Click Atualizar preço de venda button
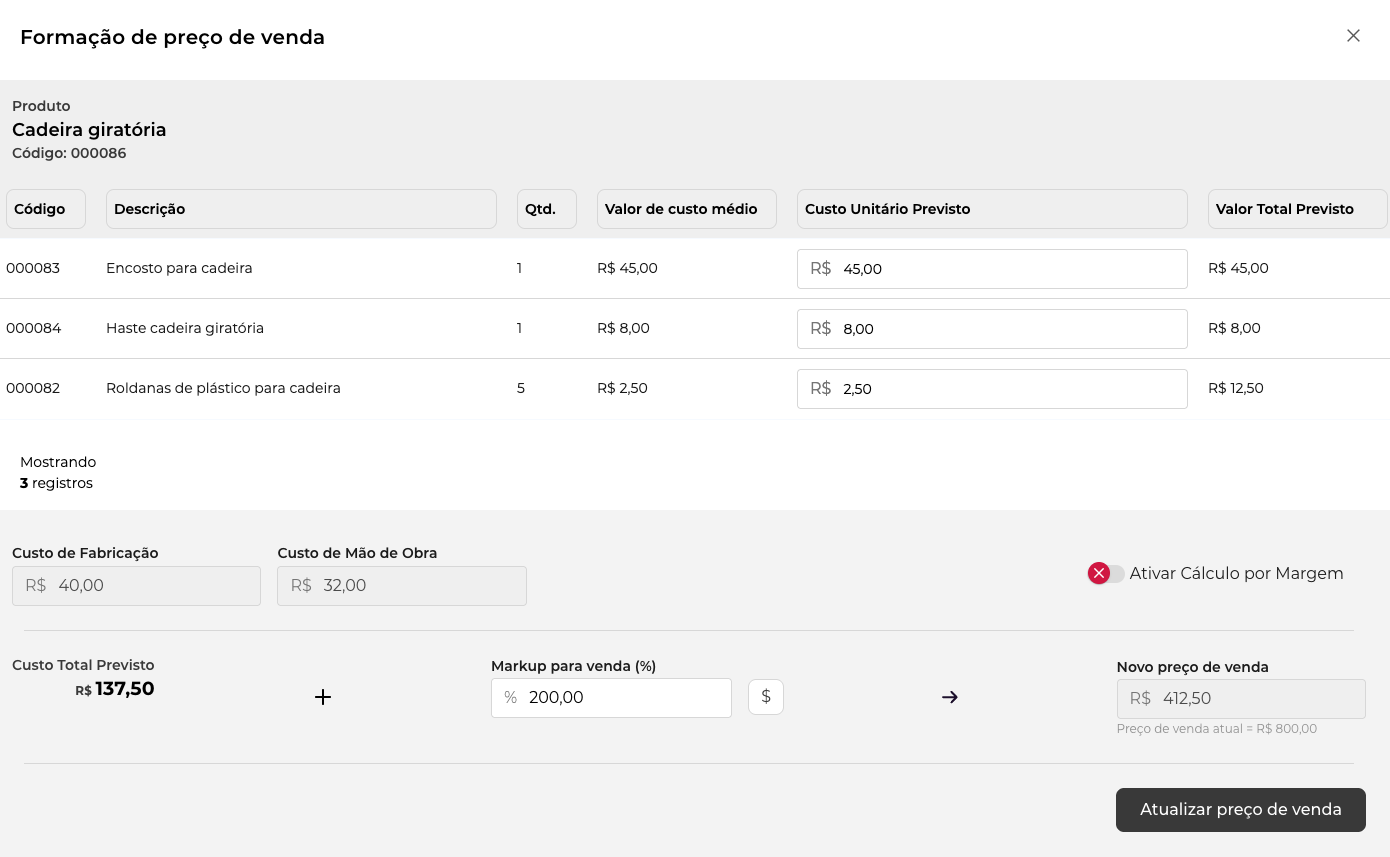1390x857 pixels. 1240,810
